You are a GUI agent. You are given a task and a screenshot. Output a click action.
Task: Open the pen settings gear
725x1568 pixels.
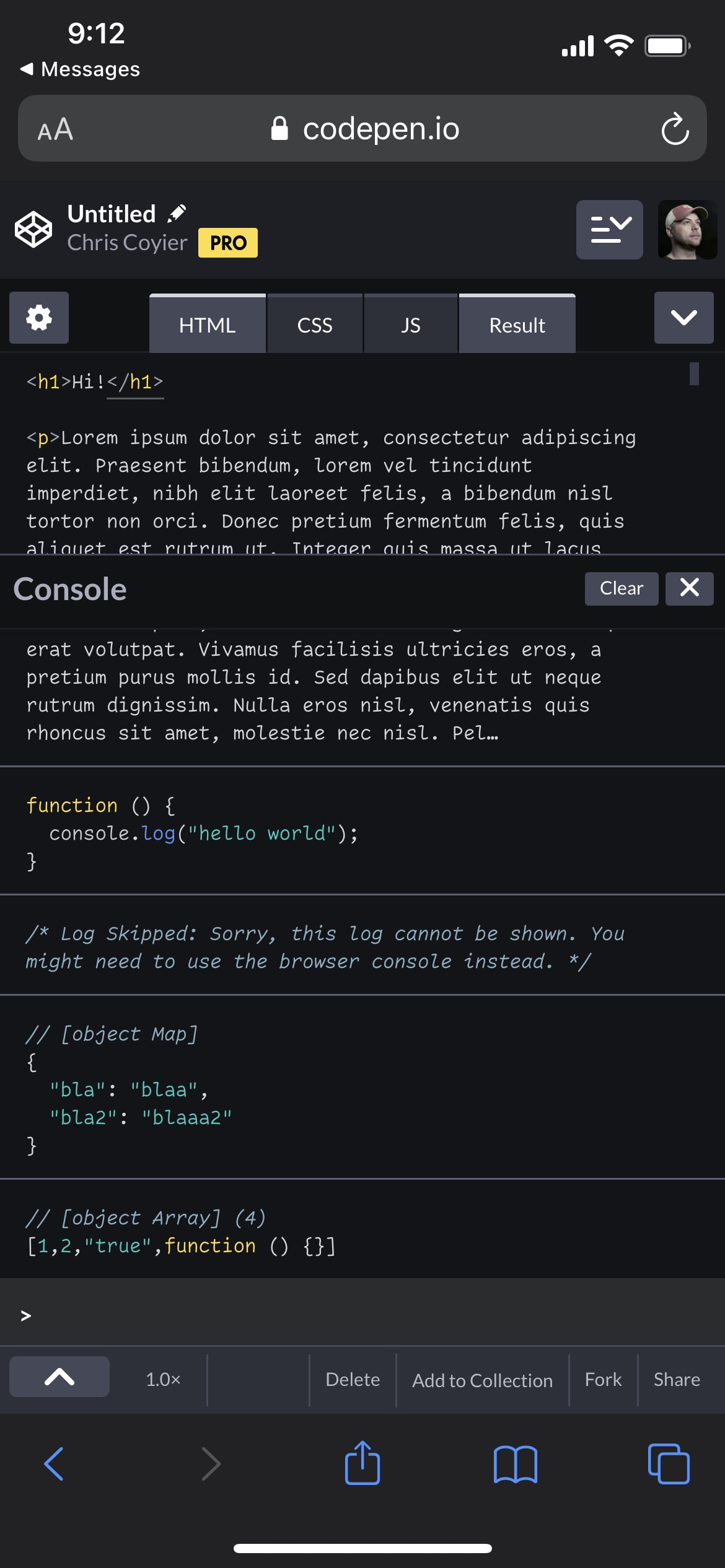(x=38, y=318)
